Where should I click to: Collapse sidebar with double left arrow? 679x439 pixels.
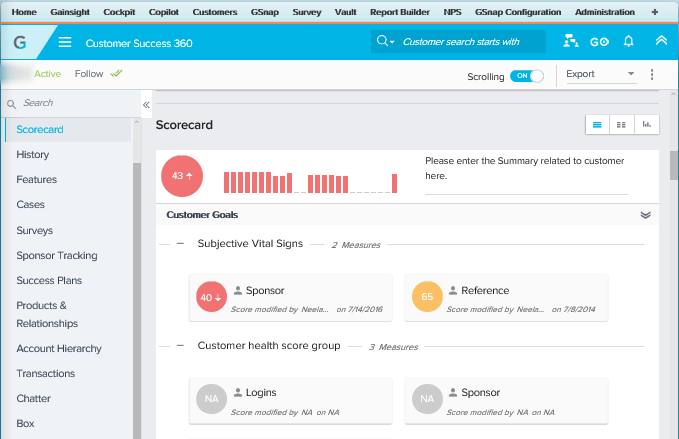pos(146,104)
